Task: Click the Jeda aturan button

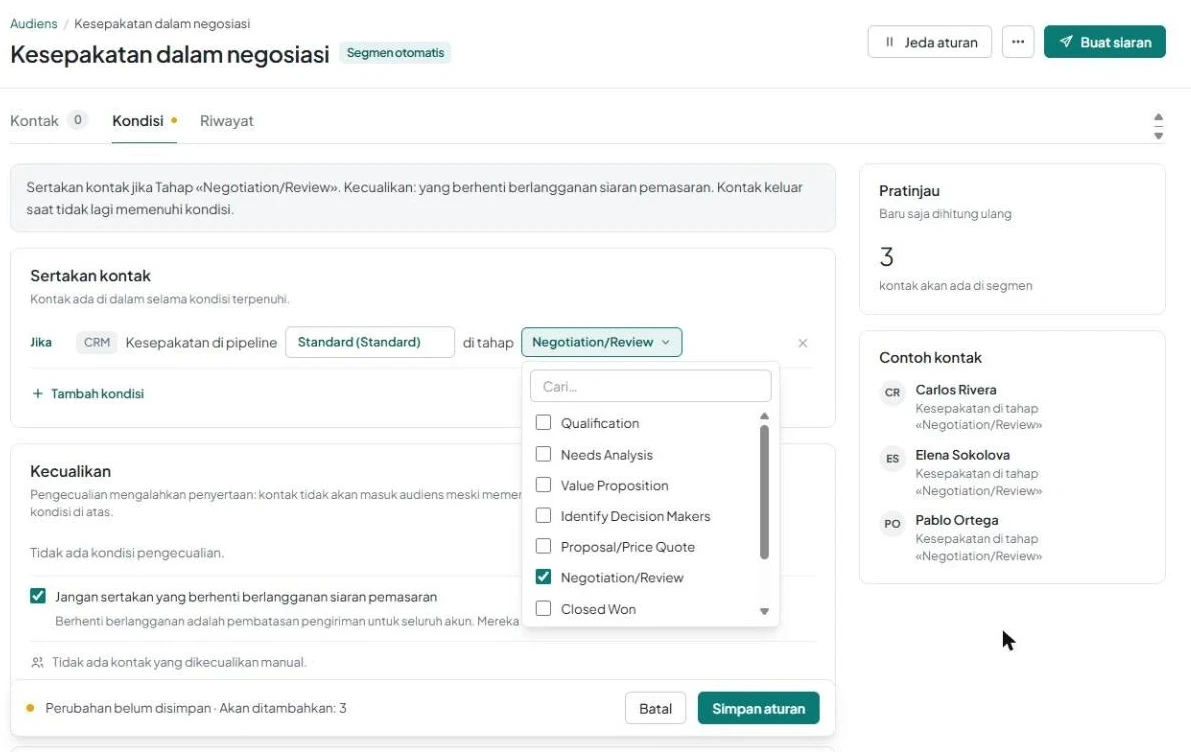Action: 930,42
